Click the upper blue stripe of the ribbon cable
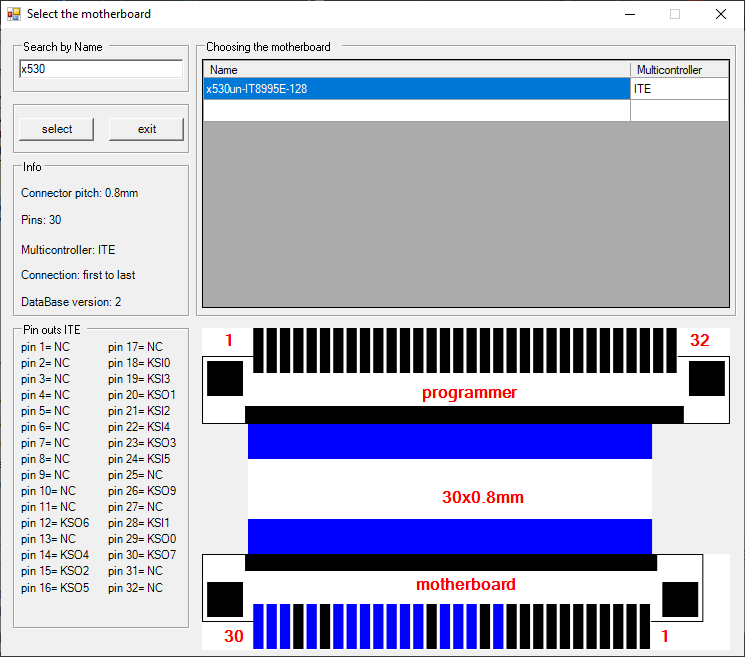745x657 pixels. [x=449, y=441]
